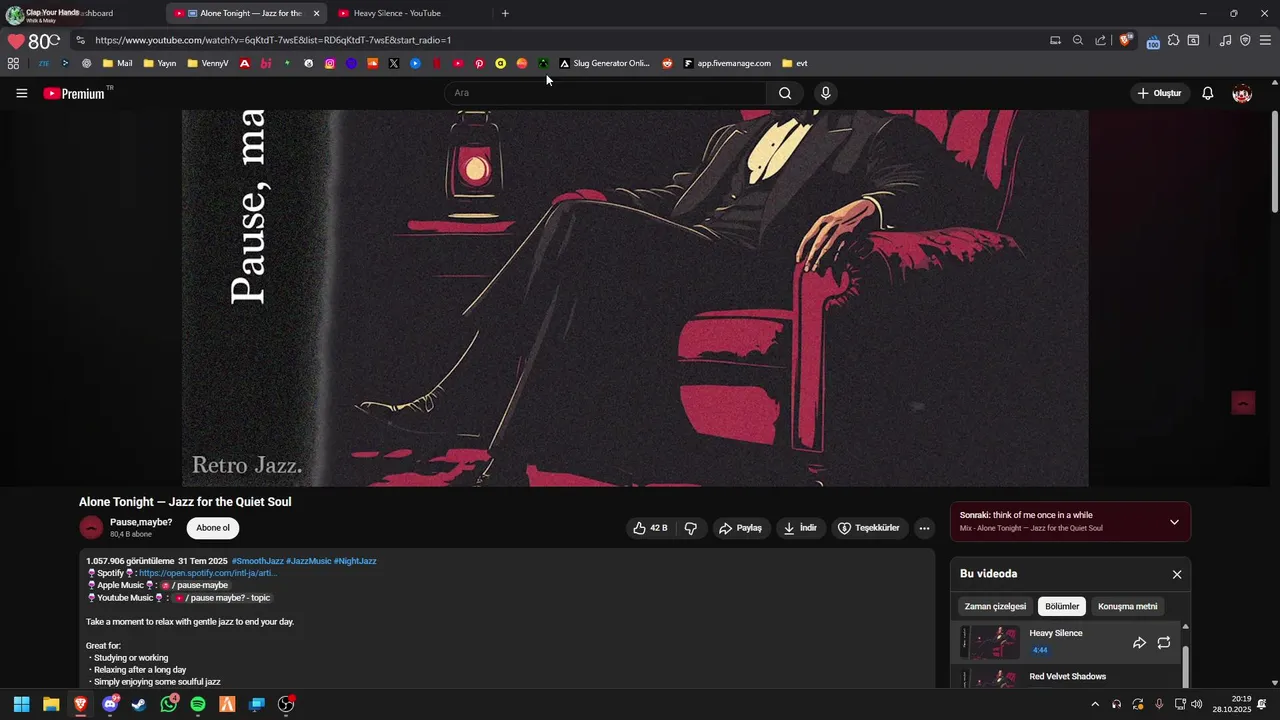Click the Paylaş share button
This screenshot has width=1280, height=720.
point(741,528)
